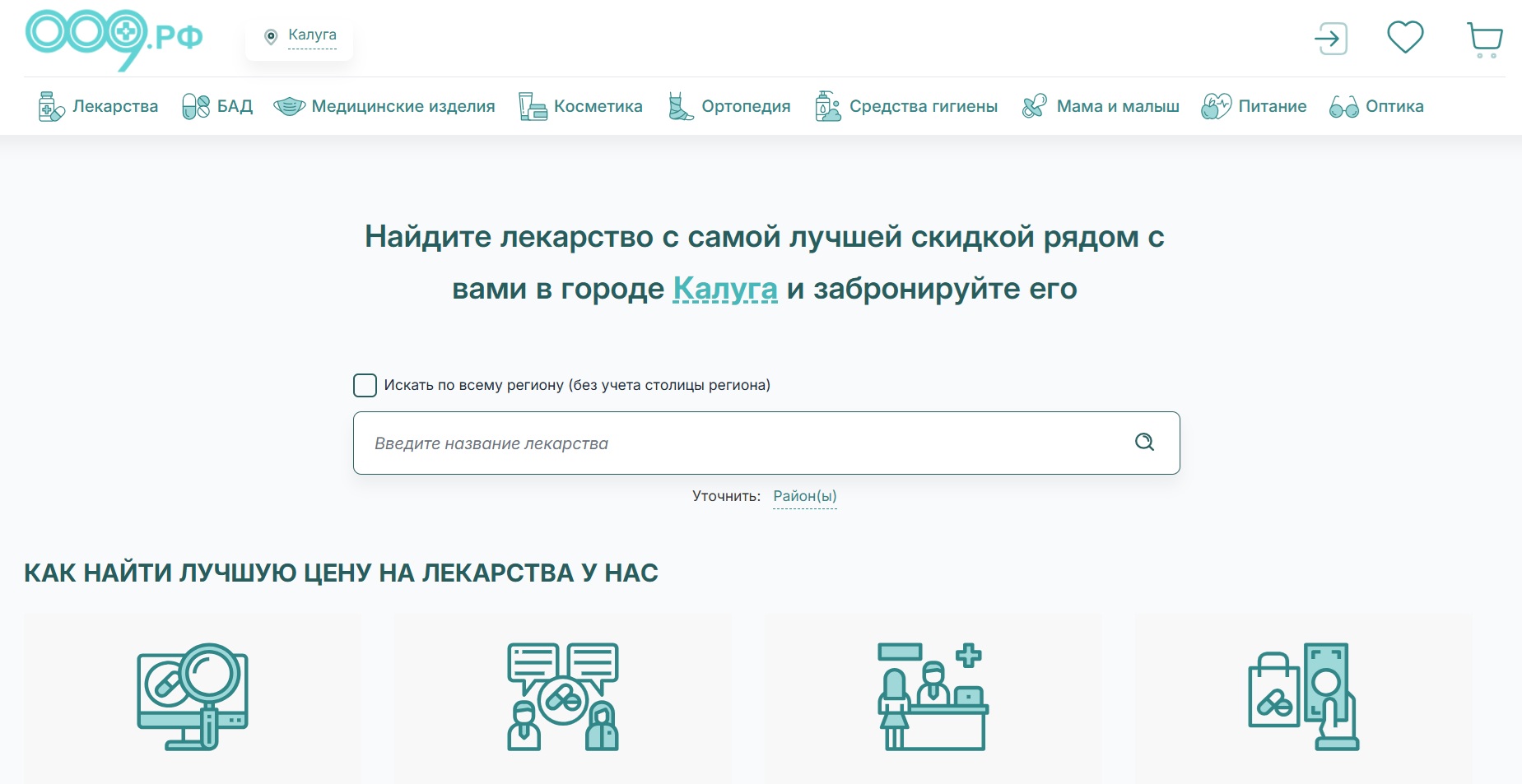Open the Косметика category
The height and width of the screenshot is (784, 1522).
(598, 107)
